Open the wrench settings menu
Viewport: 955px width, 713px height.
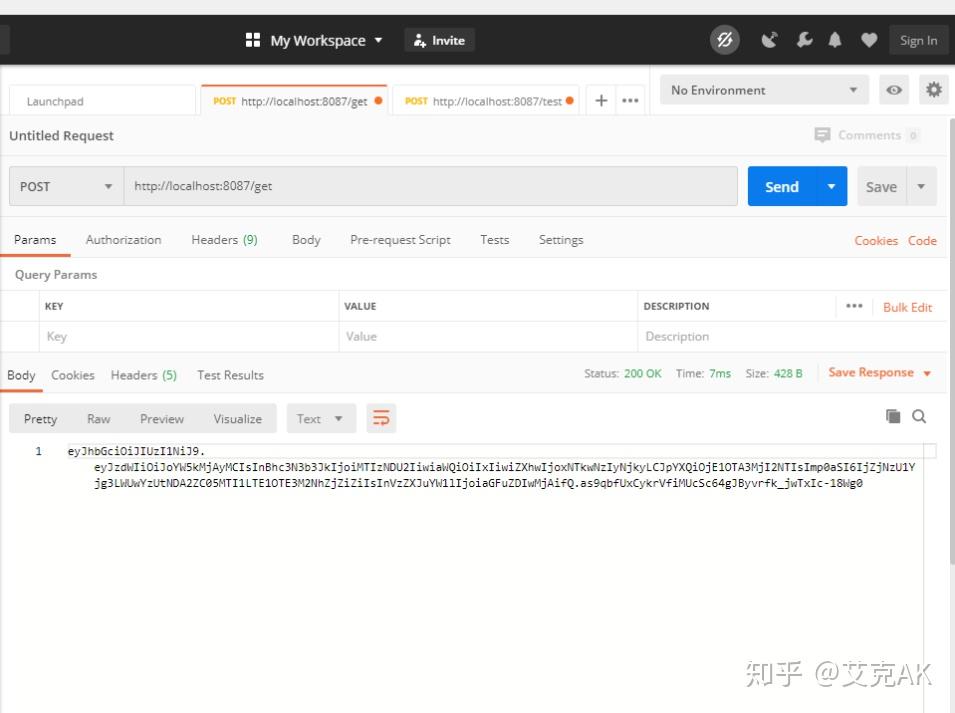[804, 40]
